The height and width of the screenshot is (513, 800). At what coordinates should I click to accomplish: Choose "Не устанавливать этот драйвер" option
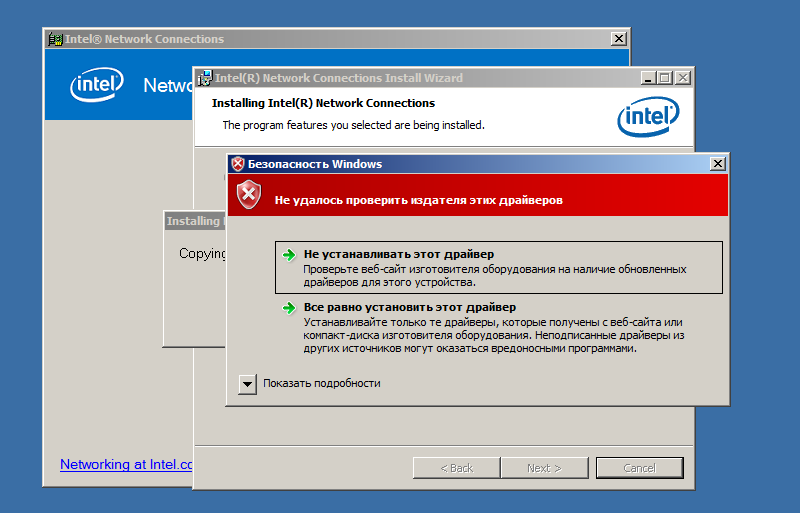coord(498,267)
